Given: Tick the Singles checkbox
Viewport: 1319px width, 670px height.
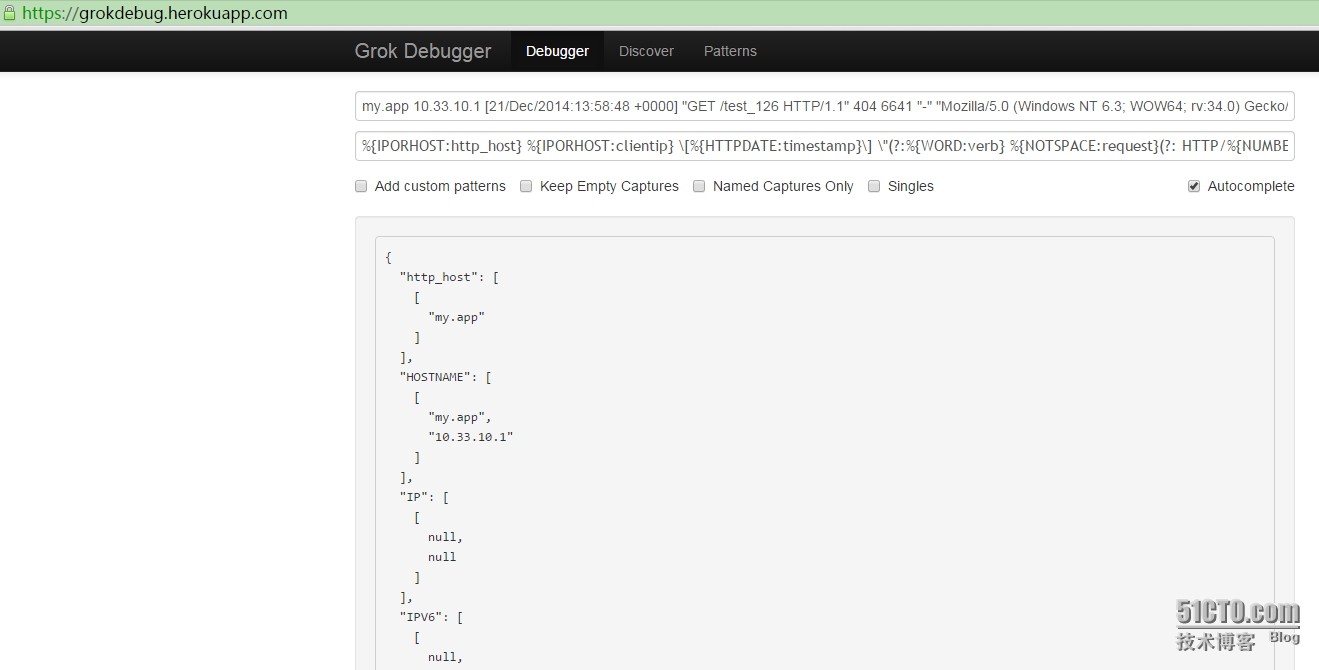Looking at the screenshot, I should tap(874, 186).
